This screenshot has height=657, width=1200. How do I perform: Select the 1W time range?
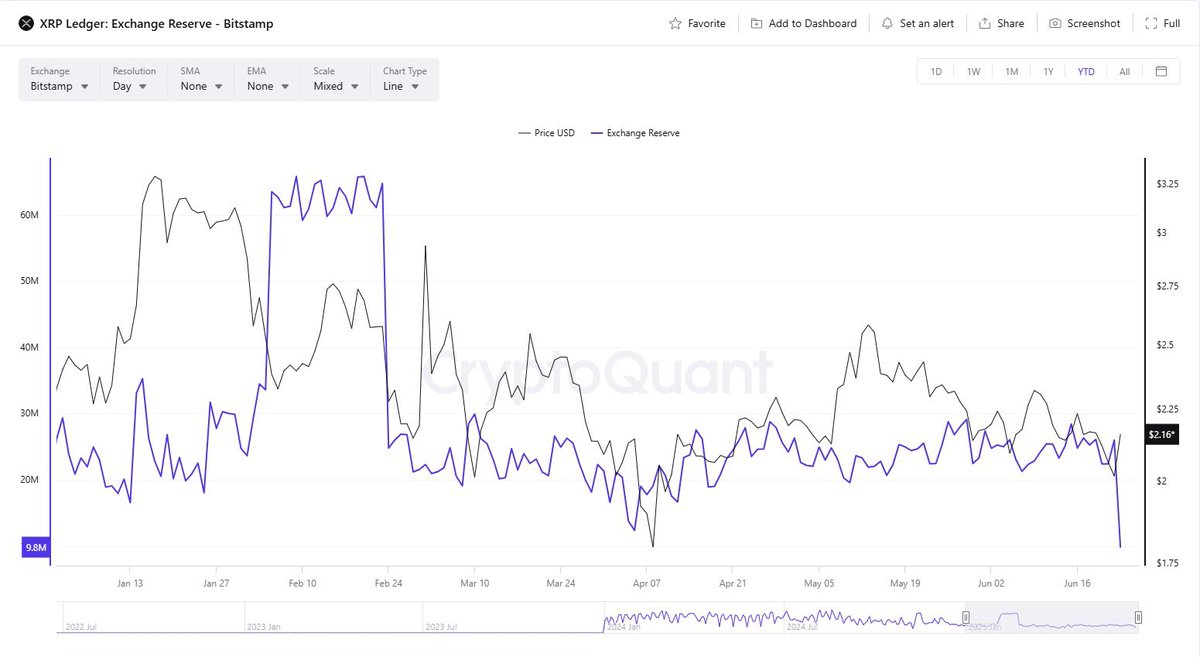973,71
